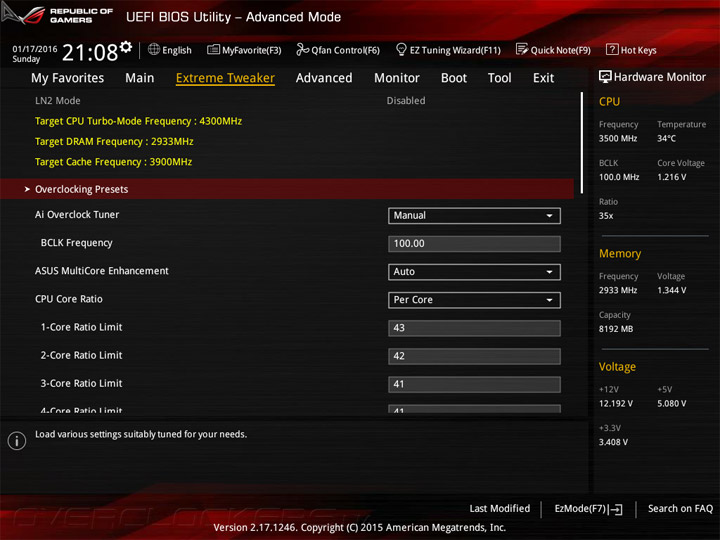The height and width of the screenshot is (540, 720).
Task: Click Last Modified in the footer
Action: [500, 508]
